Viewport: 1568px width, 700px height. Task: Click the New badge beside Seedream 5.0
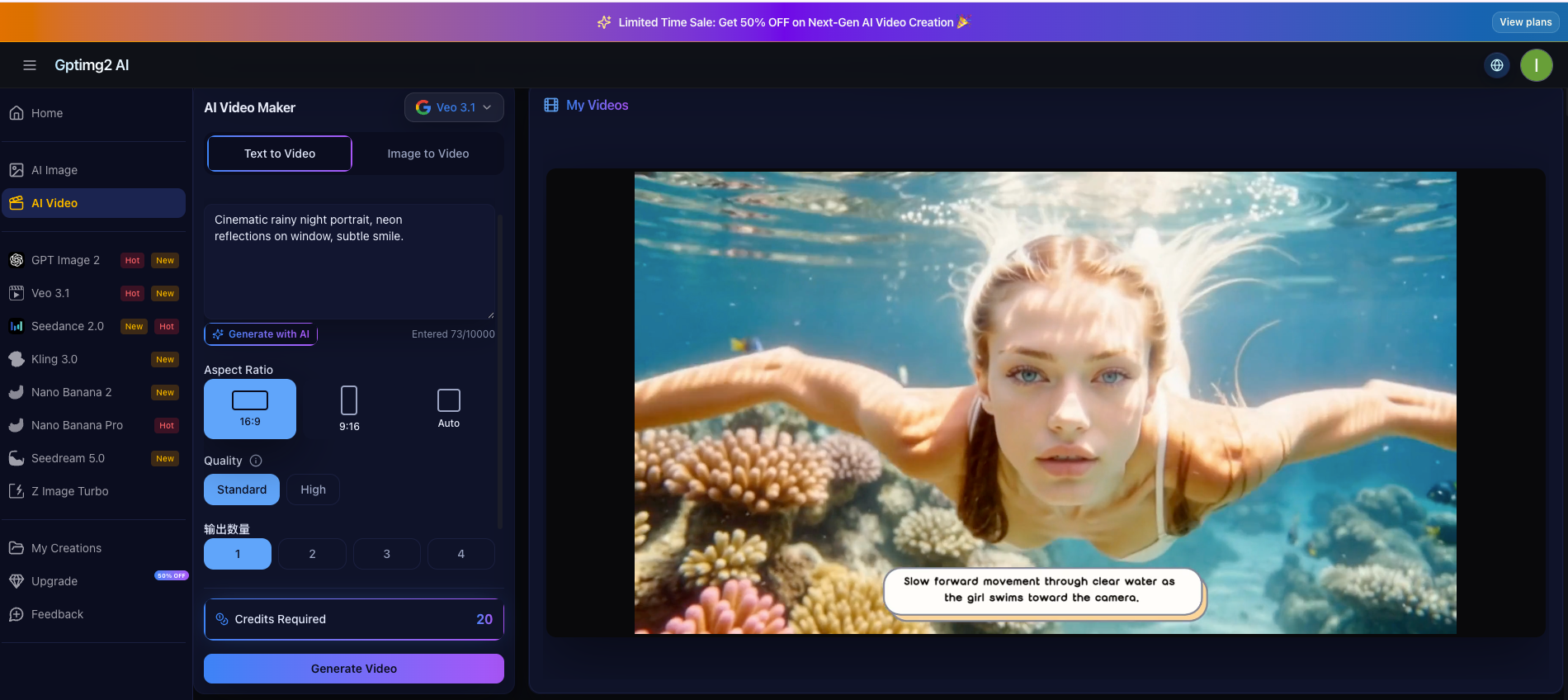pos(165,458)
